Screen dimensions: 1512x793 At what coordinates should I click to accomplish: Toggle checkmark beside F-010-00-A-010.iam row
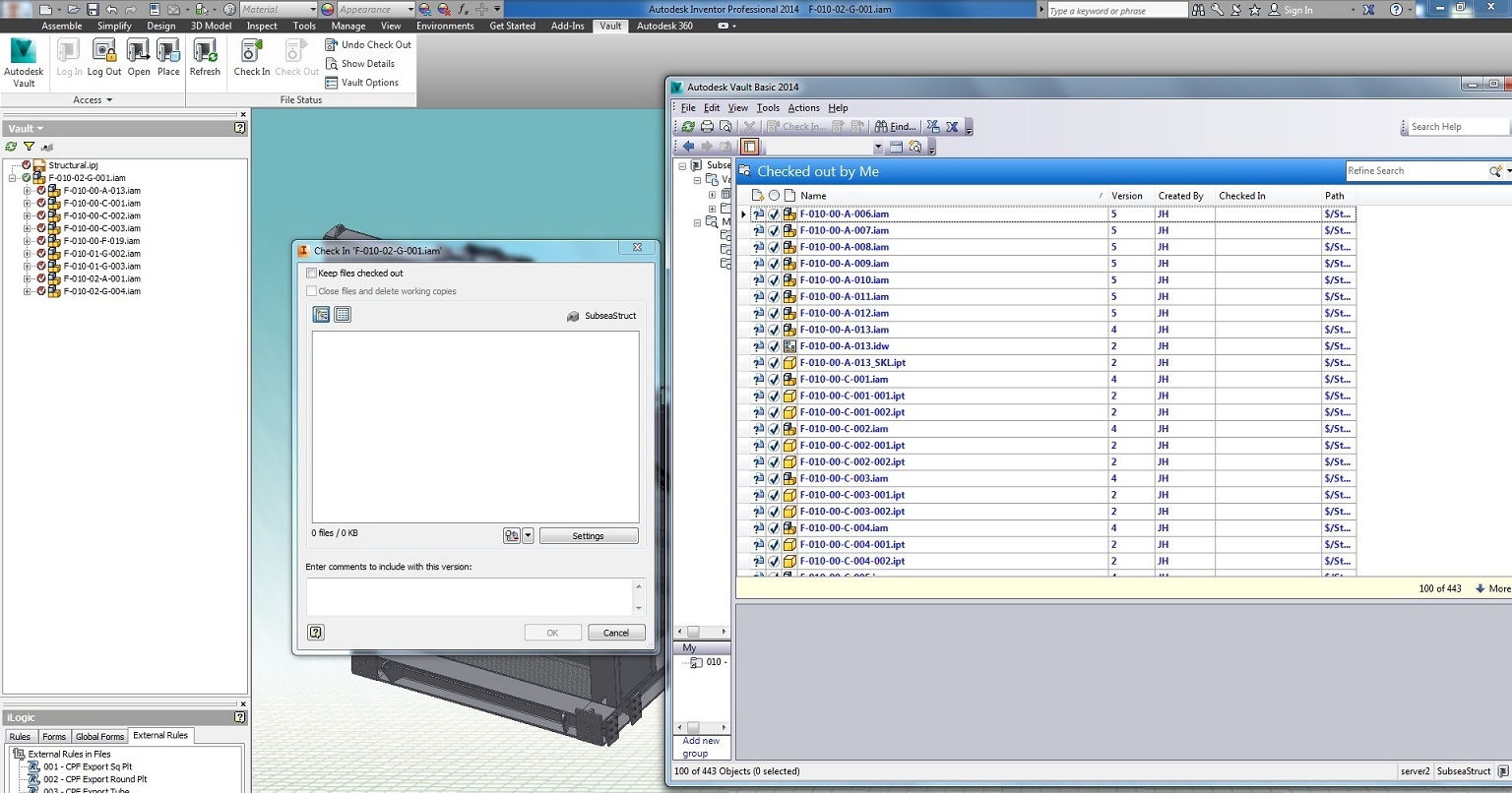[774, 279]
